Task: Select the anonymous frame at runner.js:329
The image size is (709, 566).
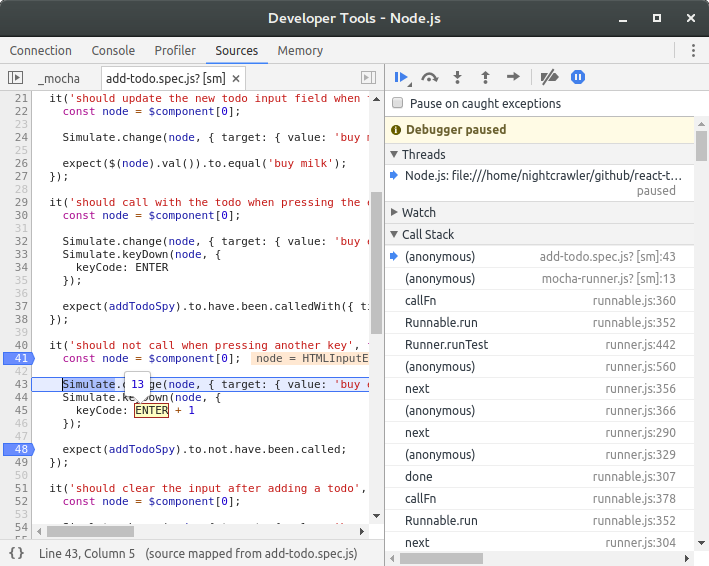Action: pos(539,455)
